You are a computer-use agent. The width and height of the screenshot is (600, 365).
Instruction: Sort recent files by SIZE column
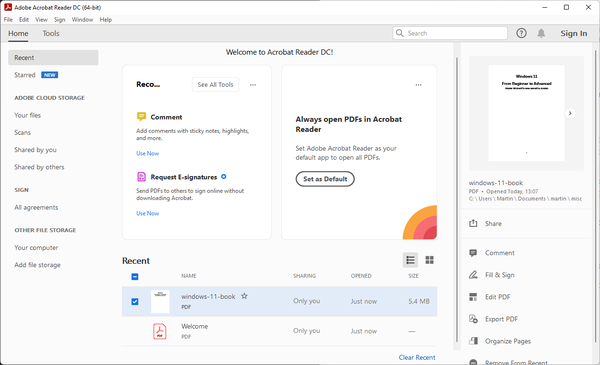click(413, 275)
